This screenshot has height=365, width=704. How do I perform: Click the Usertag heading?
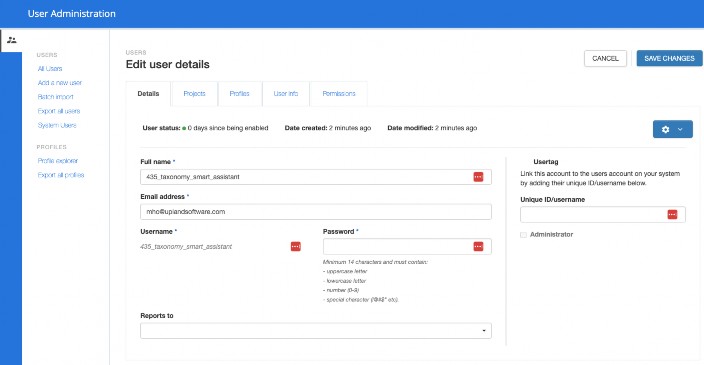pyautogui.click(x=546, y=162)
